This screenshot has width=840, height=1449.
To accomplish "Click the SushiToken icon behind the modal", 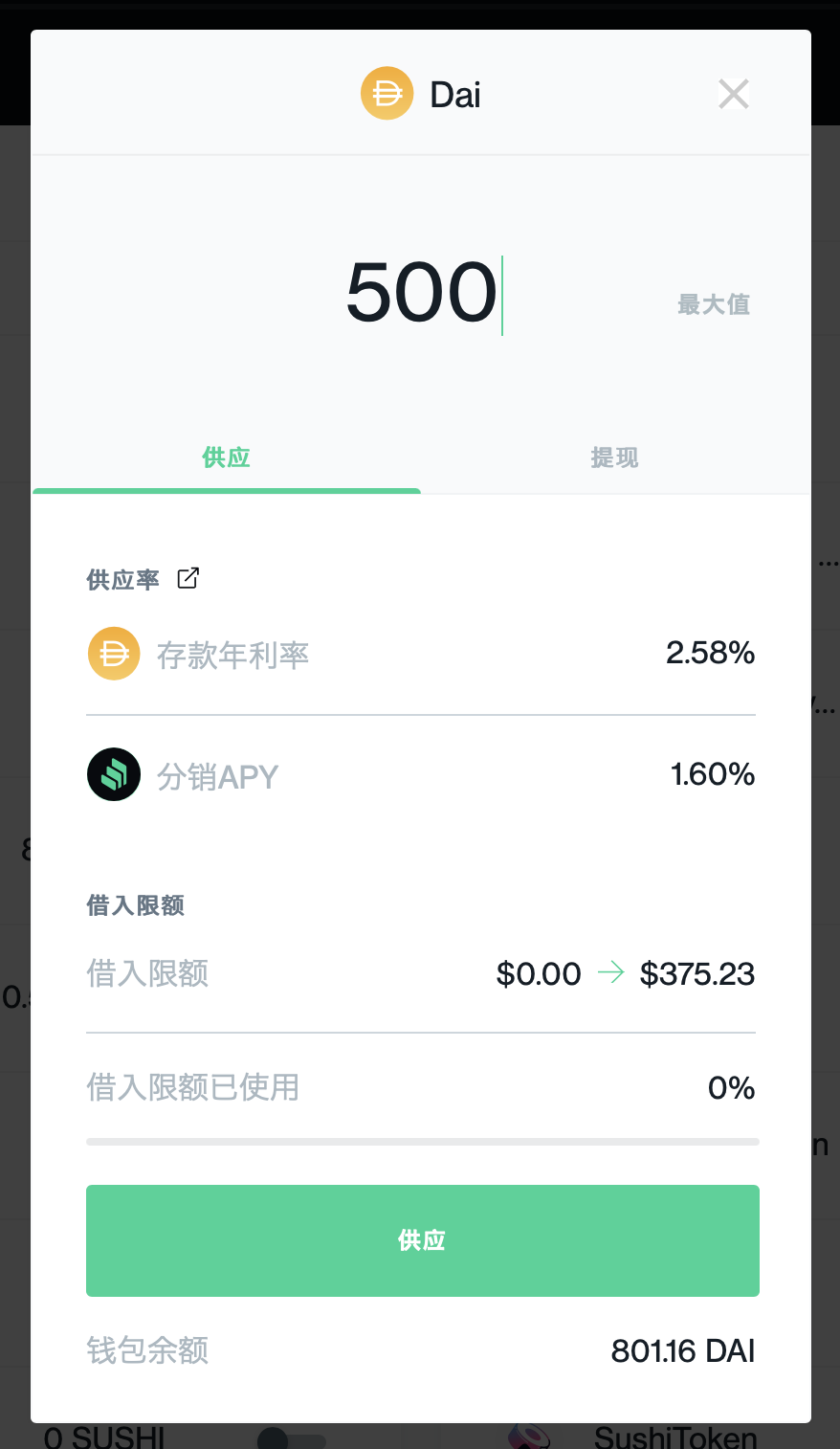I will [x=529, y=1438].
